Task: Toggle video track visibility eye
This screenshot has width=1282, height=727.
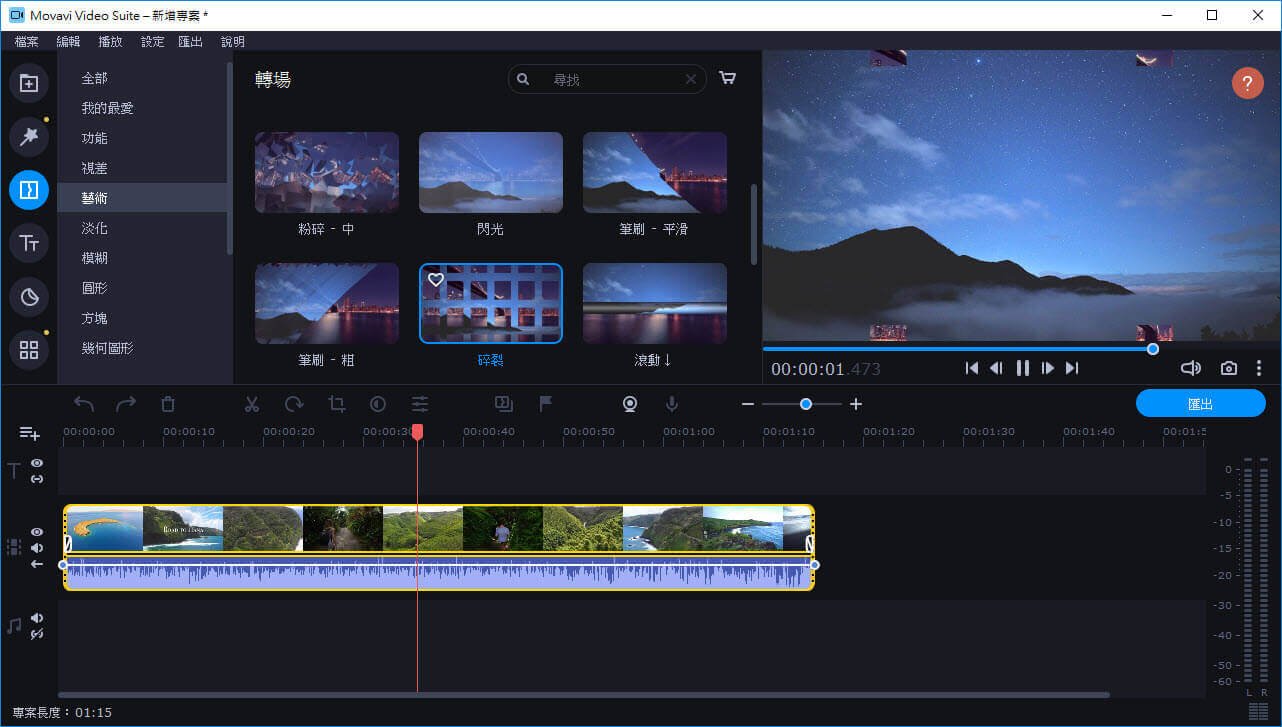Action: (37, 532)
